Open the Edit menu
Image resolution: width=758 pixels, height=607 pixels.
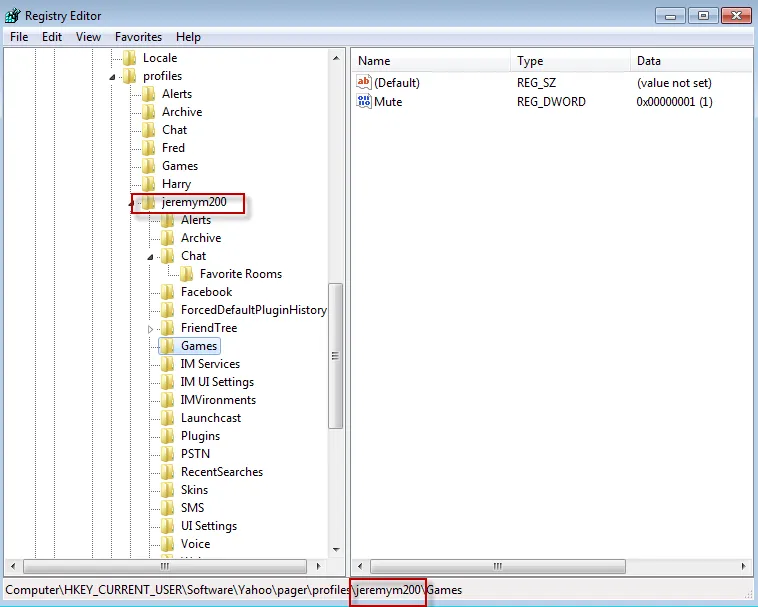(52, 37)
